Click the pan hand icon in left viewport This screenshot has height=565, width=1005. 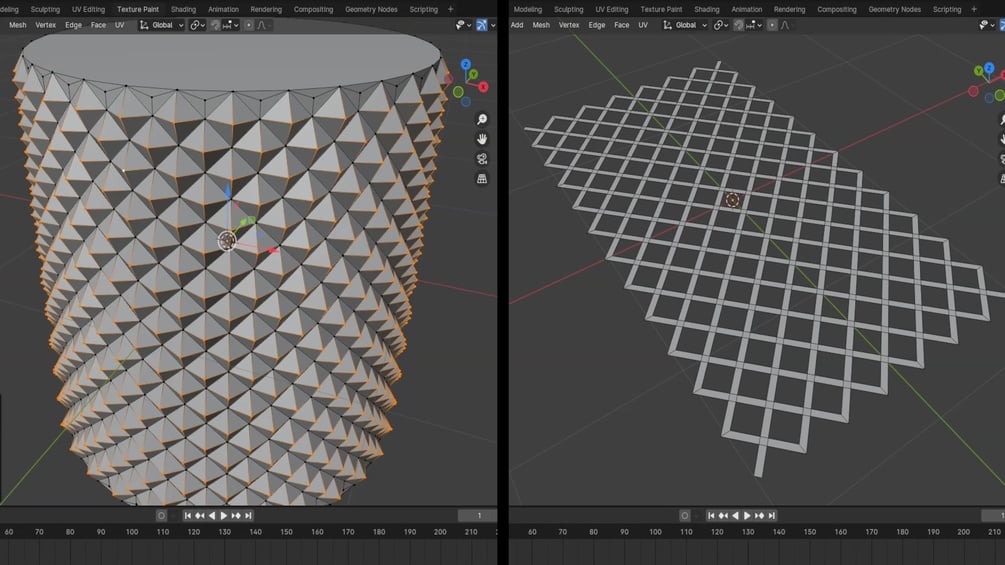click(x=482, y=139)
